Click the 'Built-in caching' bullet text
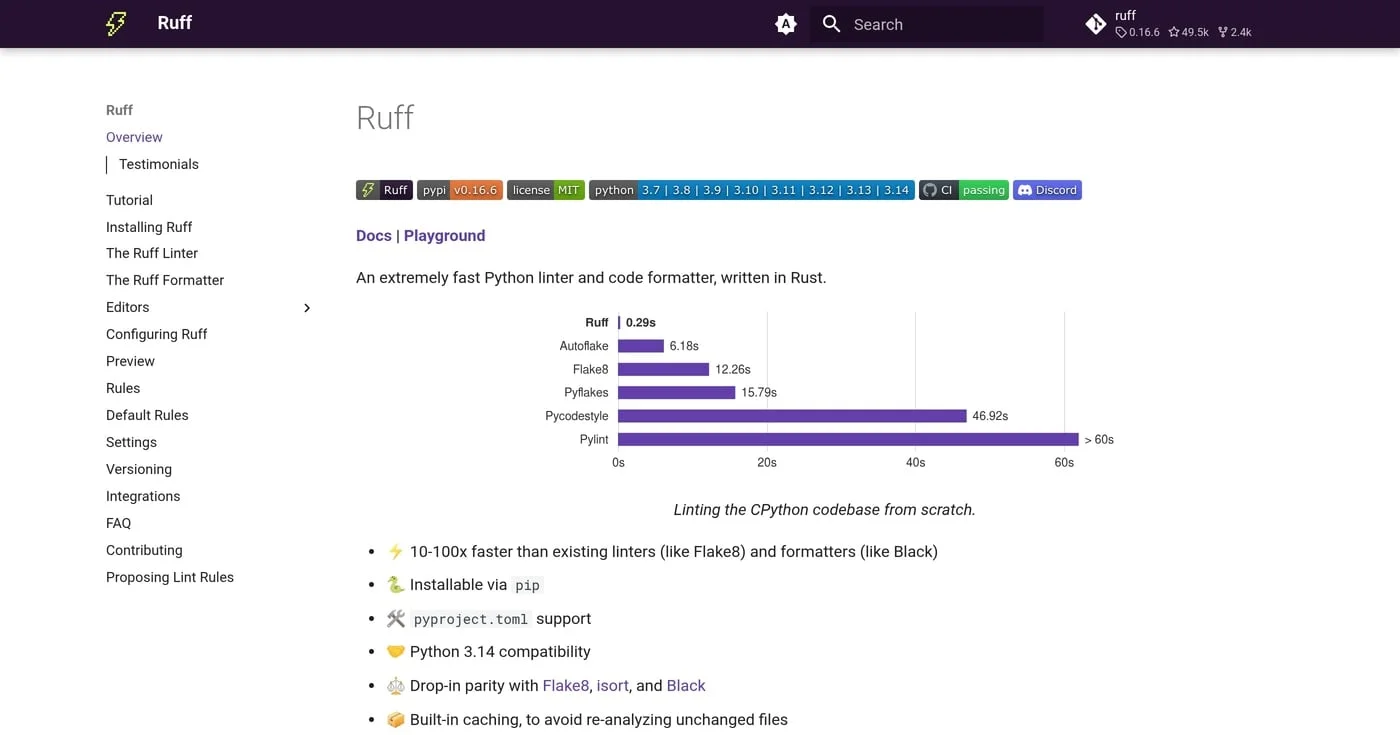 (599, 720)
